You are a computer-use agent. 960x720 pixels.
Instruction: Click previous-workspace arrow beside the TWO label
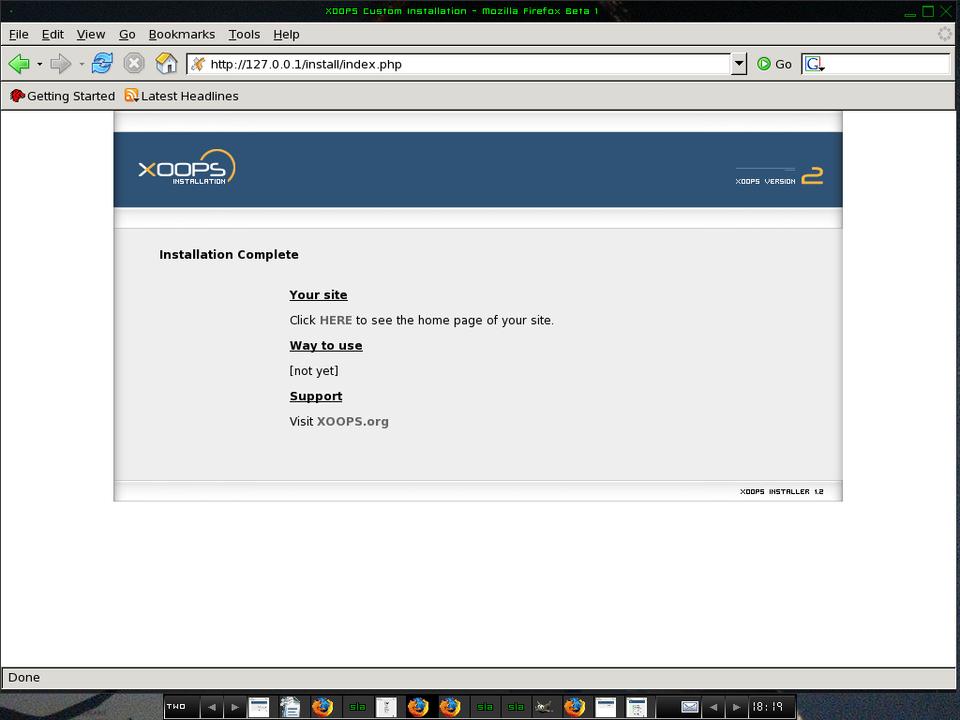coord(212,707)
